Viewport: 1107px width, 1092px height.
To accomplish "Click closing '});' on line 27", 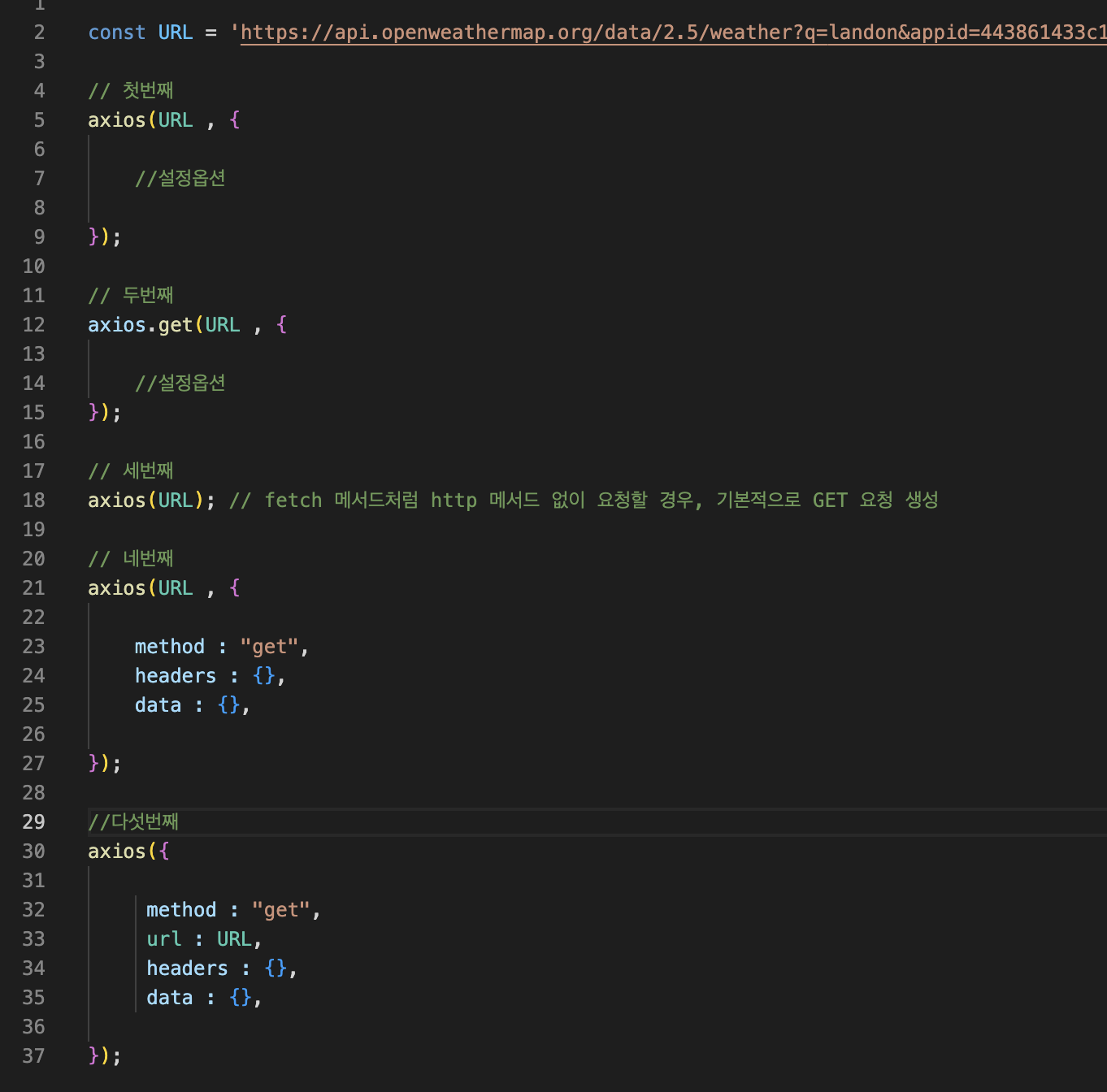I will (x=105, y=763).
